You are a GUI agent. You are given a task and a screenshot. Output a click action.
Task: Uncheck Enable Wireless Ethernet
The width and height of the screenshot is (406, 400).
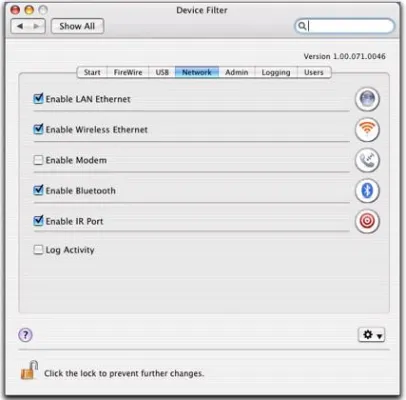pyautogui.click(x=38, y=129)
